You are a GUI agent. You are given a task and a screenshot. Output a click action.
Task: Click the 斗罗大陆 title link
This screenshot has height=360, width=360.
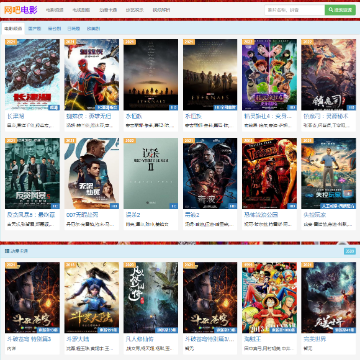(76, 339)
